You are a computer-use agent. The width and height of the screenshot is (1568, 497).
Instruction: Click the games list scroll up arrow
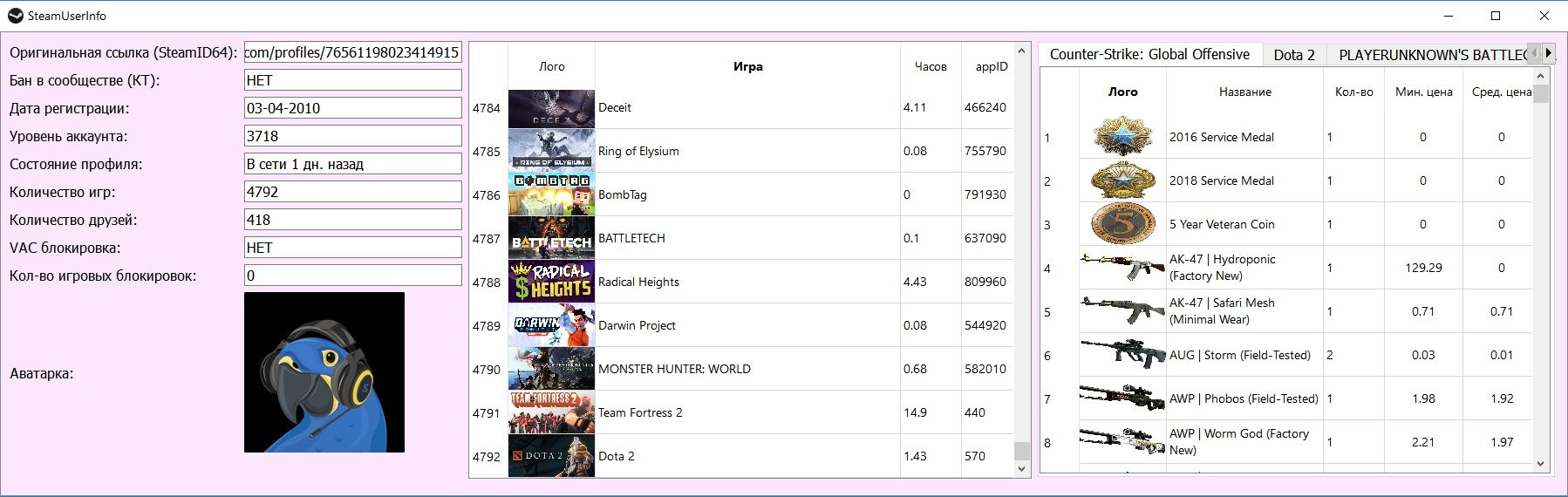tap(1022, 51)
